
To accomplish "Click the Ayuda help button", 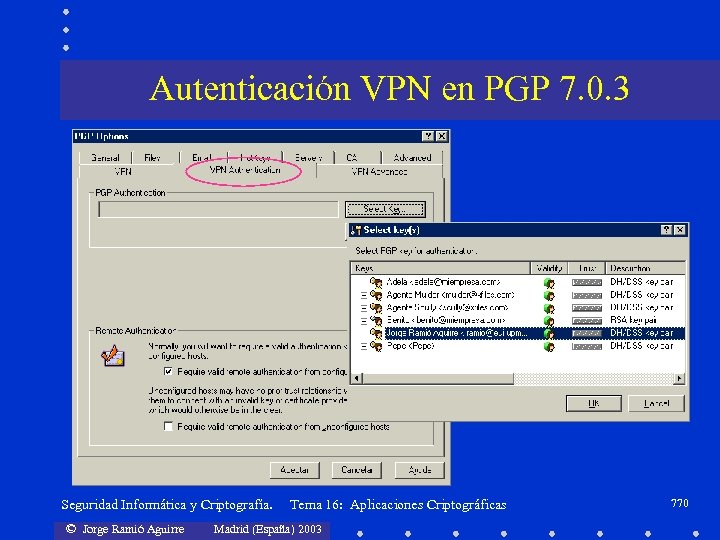I will coord(420,470).
